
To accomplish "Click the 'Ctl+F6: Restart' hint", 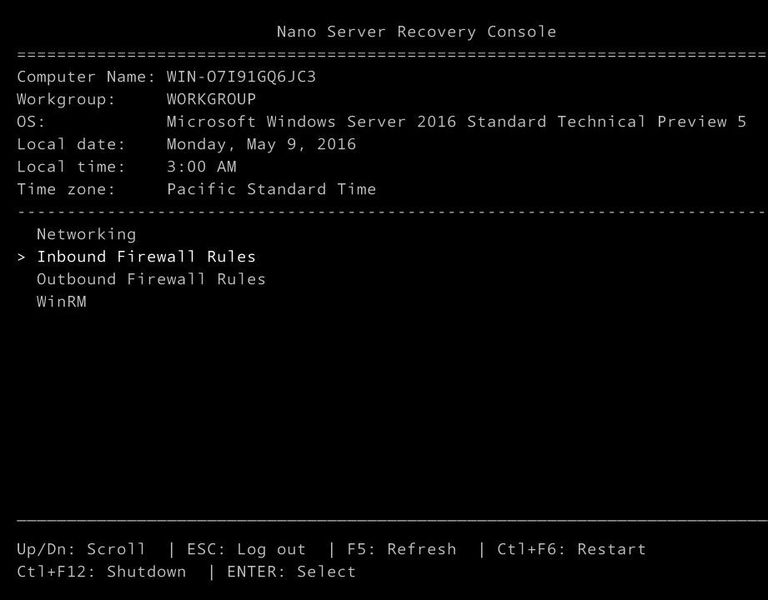I will pyautogui.click(x=572, y=549).
